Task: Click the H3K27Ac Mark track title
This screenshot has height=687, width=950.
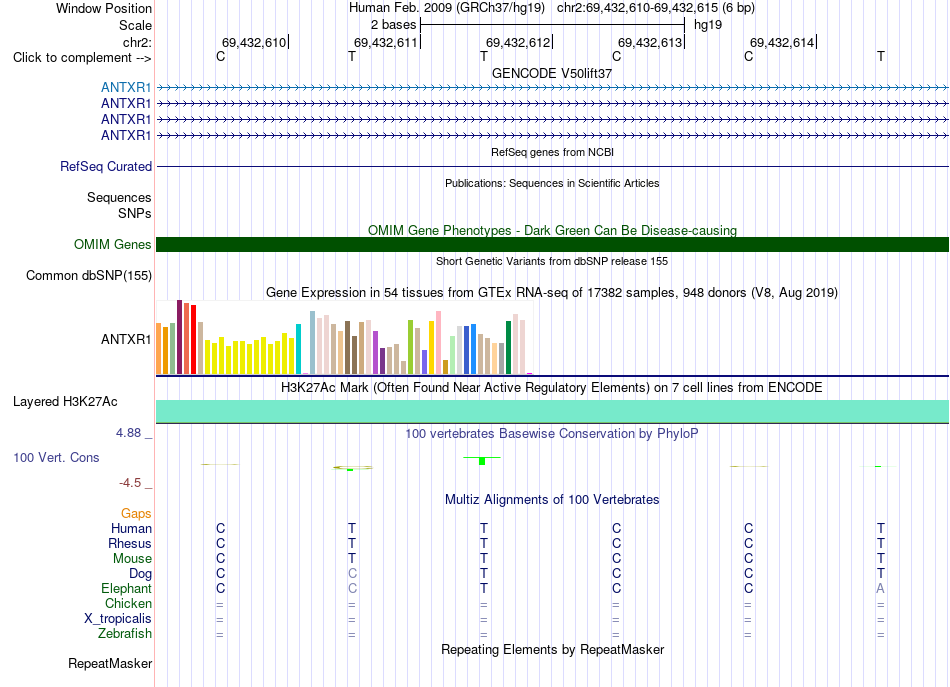Action: (x=552, y=388)
